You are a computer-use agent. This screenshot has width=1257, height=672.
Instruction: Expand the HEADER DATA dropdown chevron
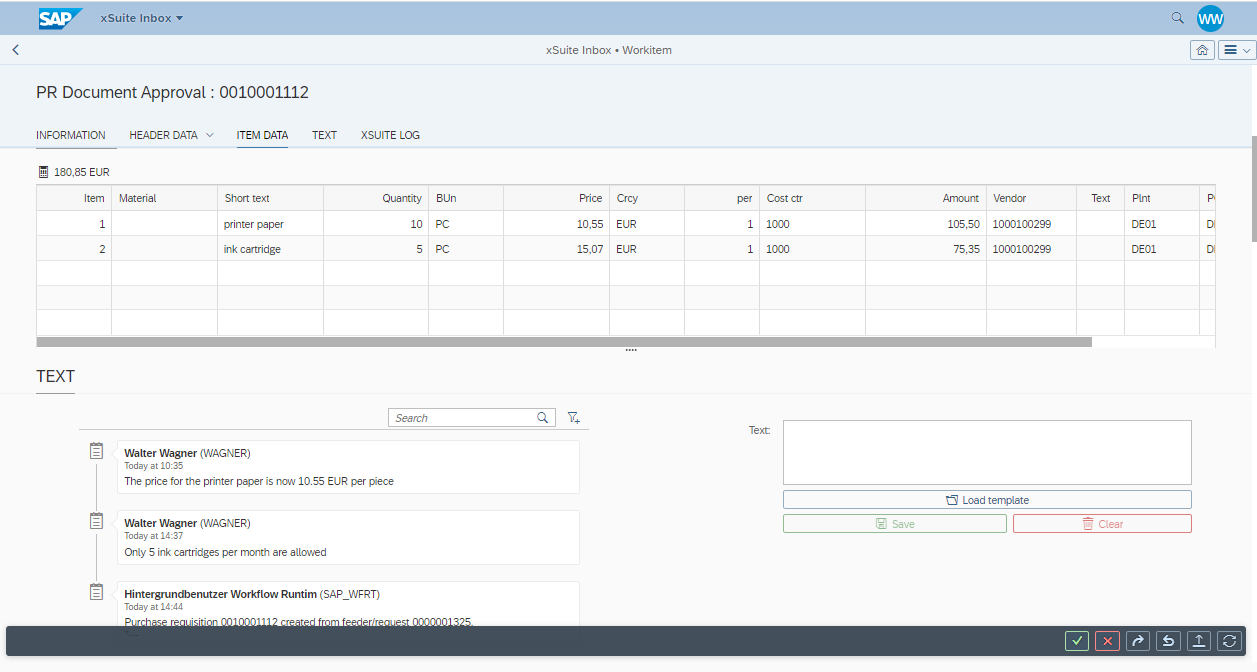(208, 135)
